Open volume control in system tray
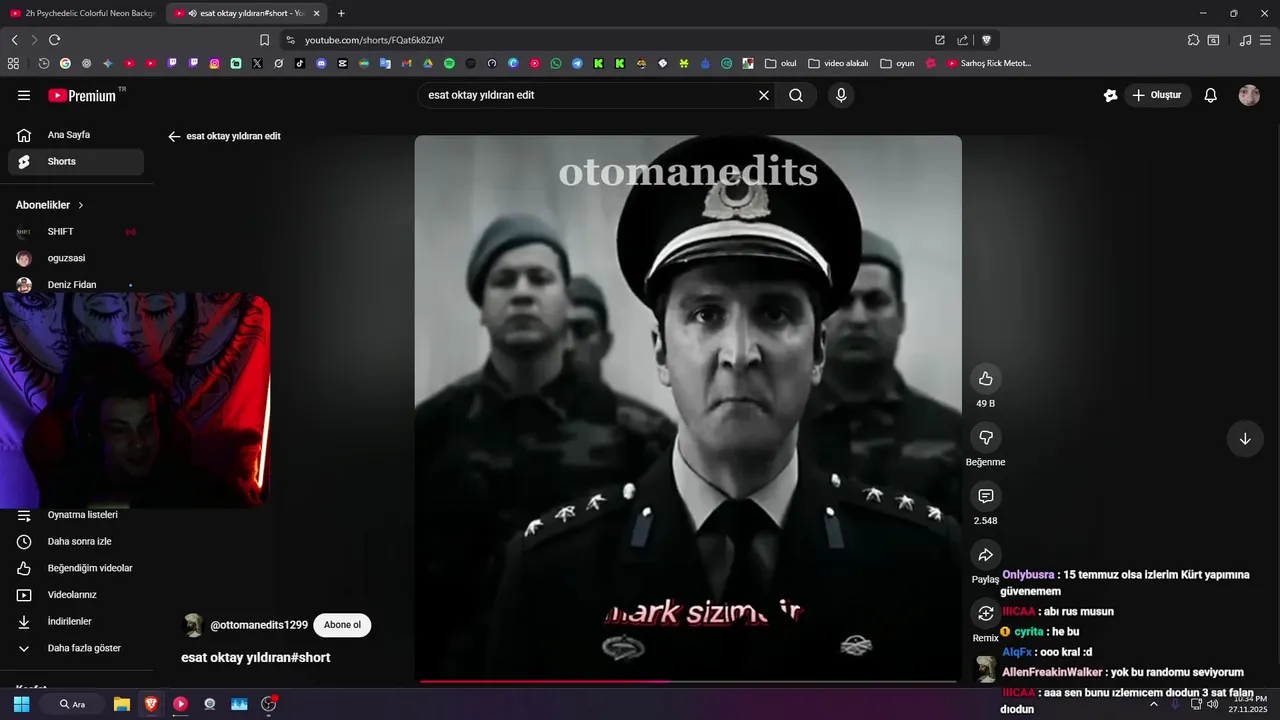This screenshot has width=1280, height=720. [x=1213, y=704]
